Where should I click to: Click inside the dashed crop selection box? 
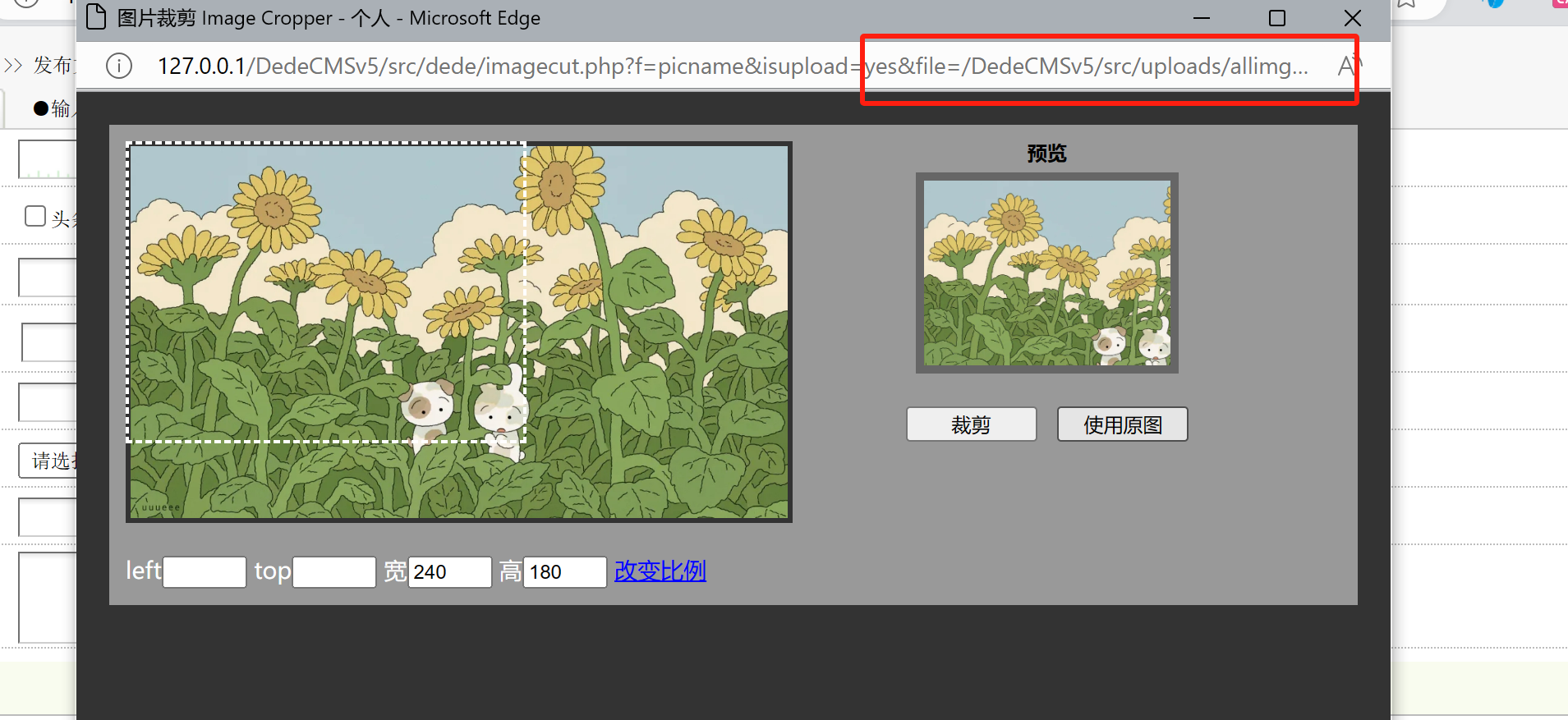[326, 292]
